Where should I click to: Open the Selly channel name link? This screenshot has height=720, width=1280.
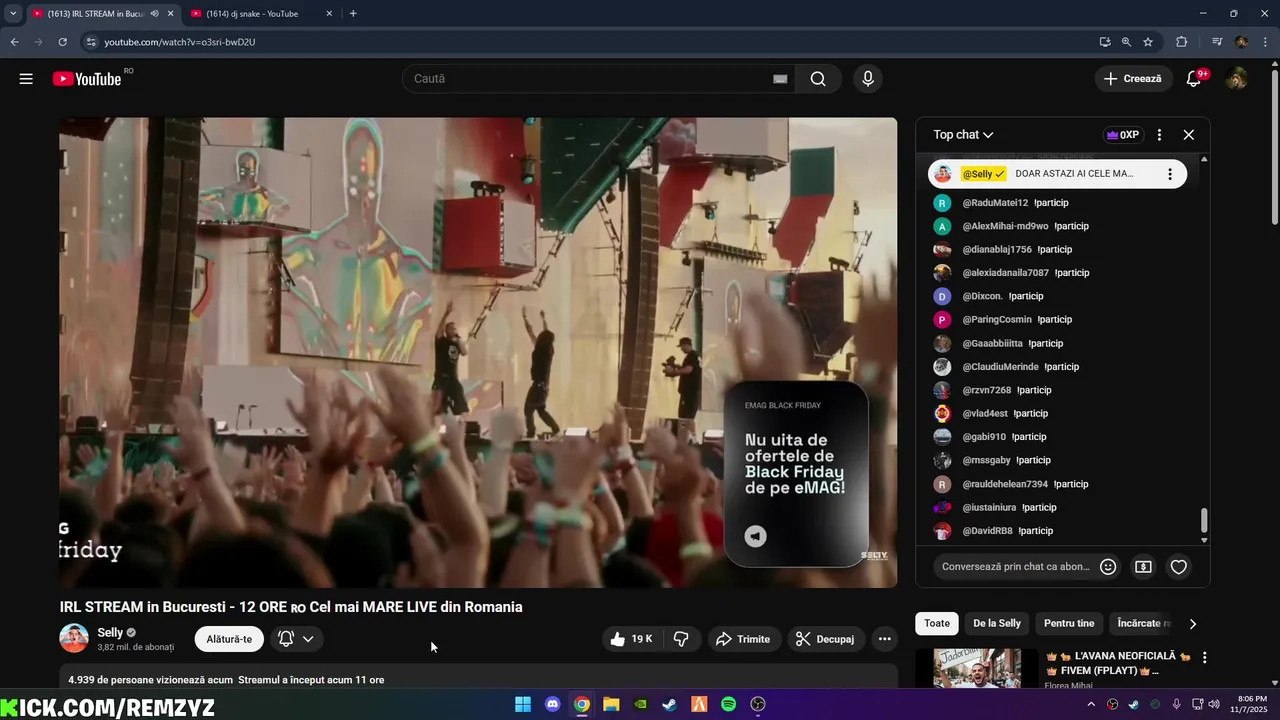pyautogui.click(x=110, y=633)
